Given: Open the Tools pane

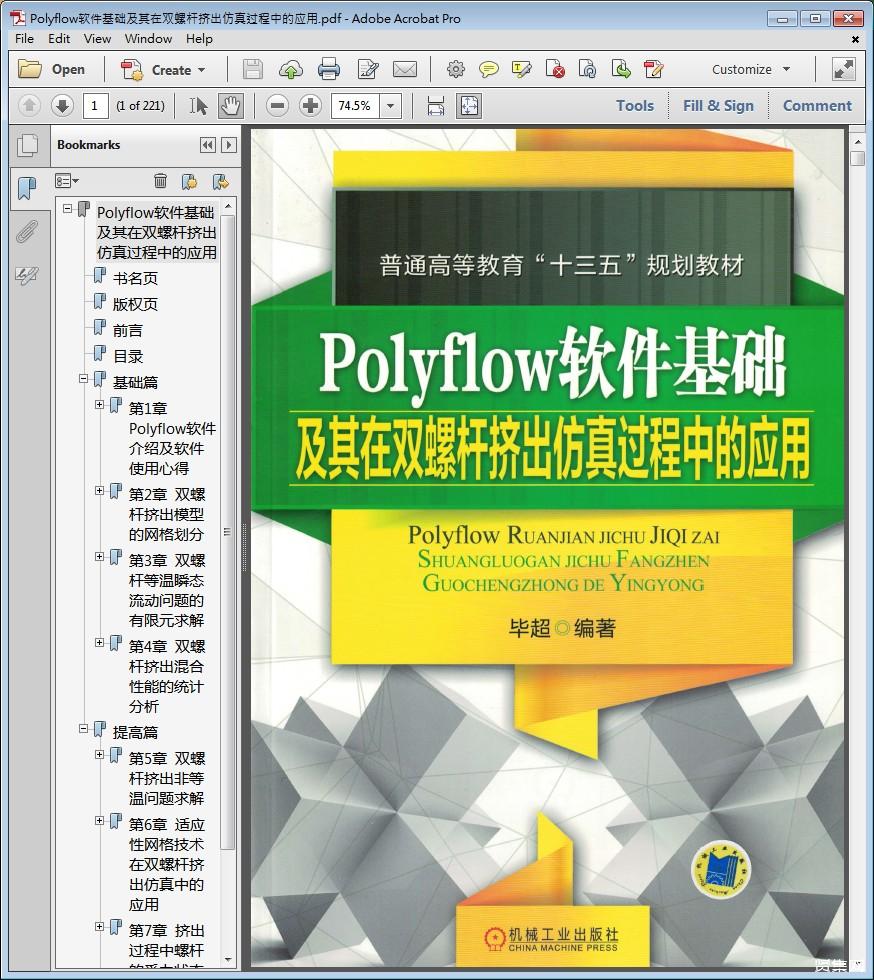Looking at the screenshot, I should pyautogui.click(x=635, y=106).
